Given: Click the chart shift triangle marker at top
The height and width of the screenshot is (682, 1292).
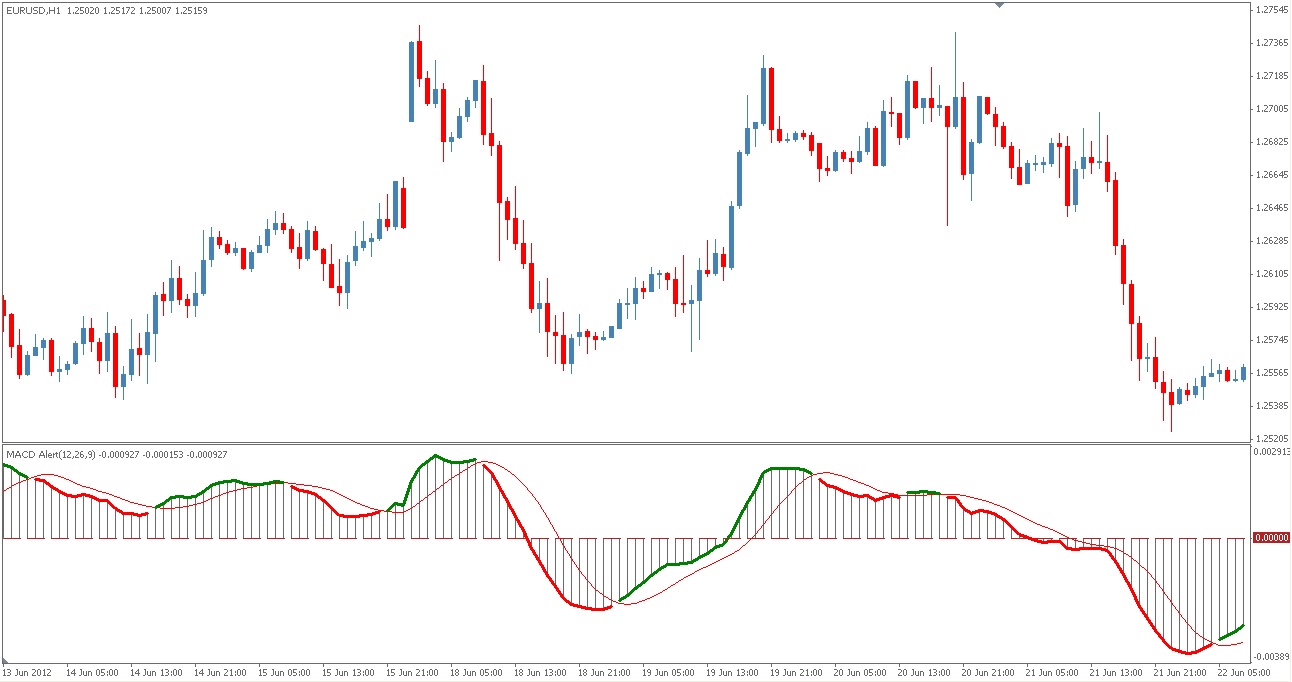Looking at the screenshot, I should click(998, 5).
